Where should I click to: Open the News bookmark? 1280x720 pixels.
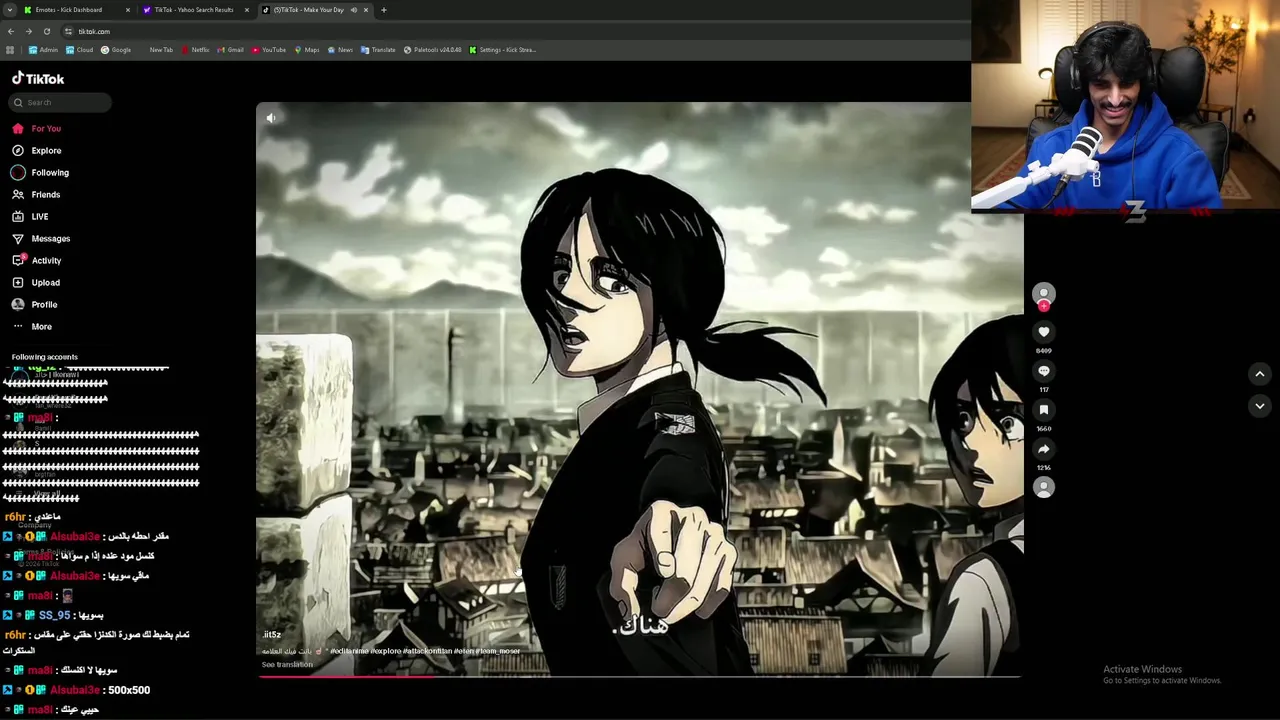(340, 50)
